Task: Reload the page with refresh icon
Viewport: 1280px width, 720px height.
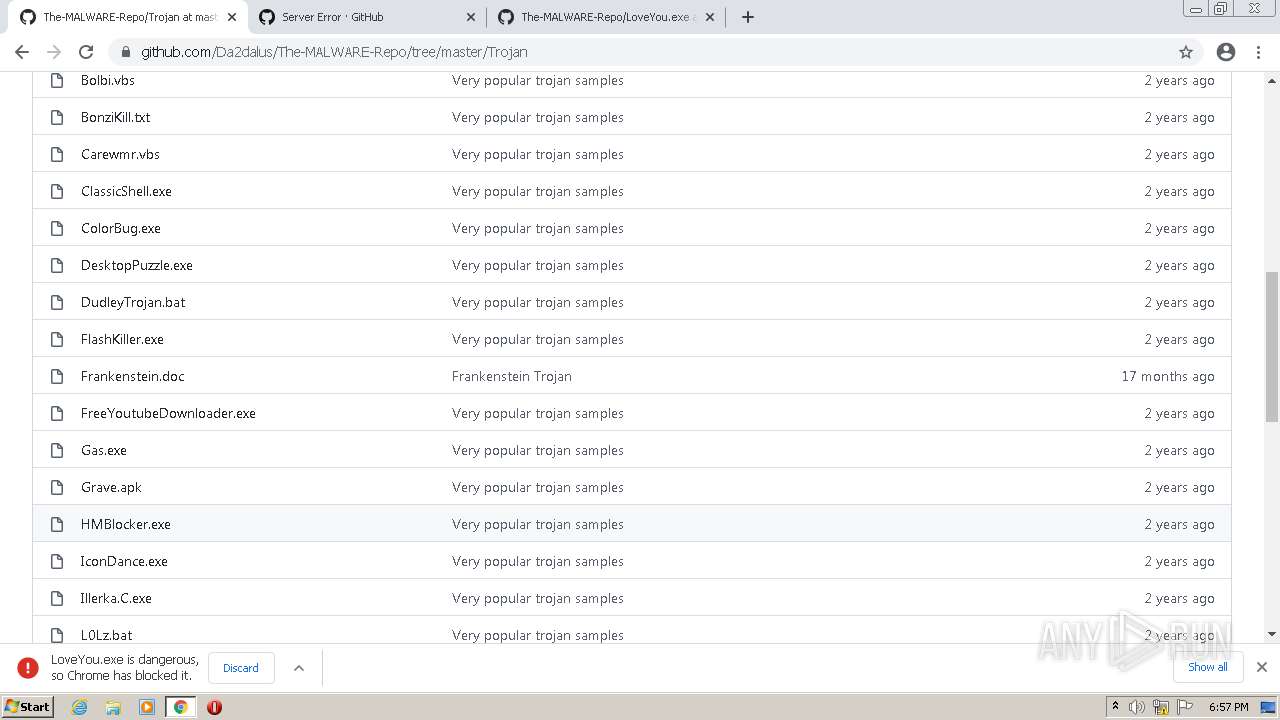Action: pyautogui.click(x=86, y=52)
